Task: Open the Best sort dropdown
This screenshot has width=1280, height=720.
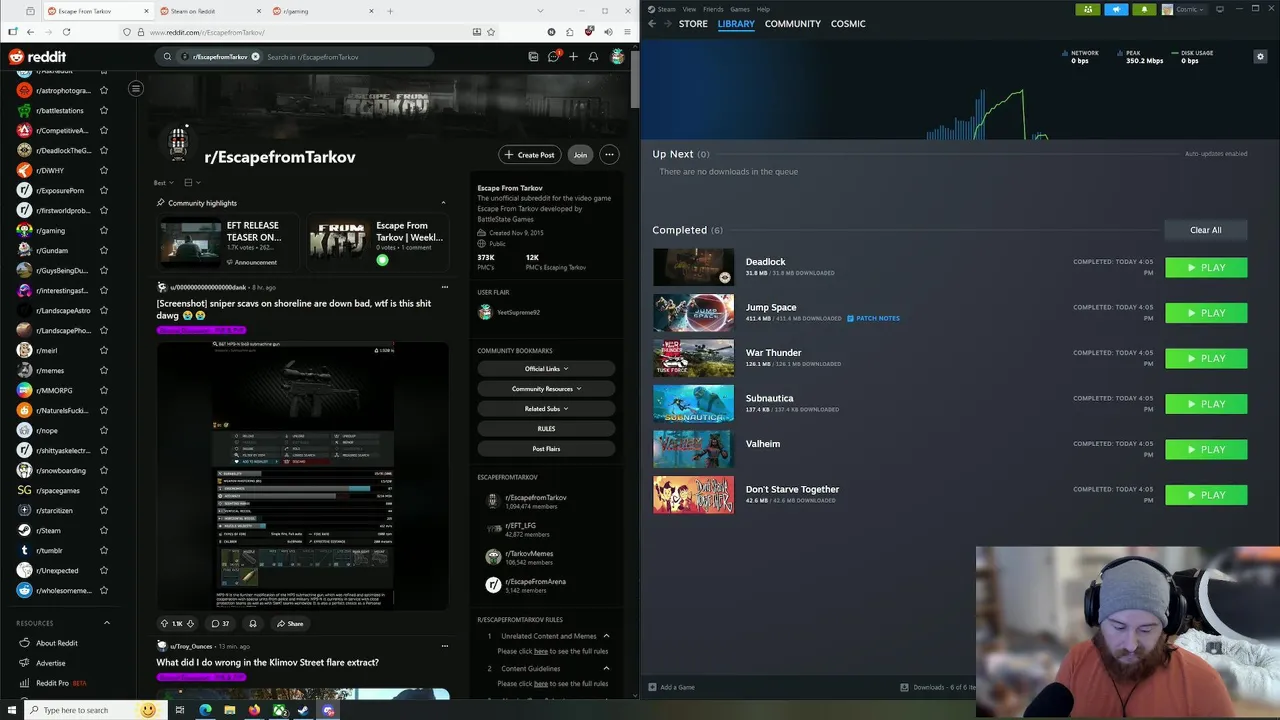Action: [x=163, y=183]
